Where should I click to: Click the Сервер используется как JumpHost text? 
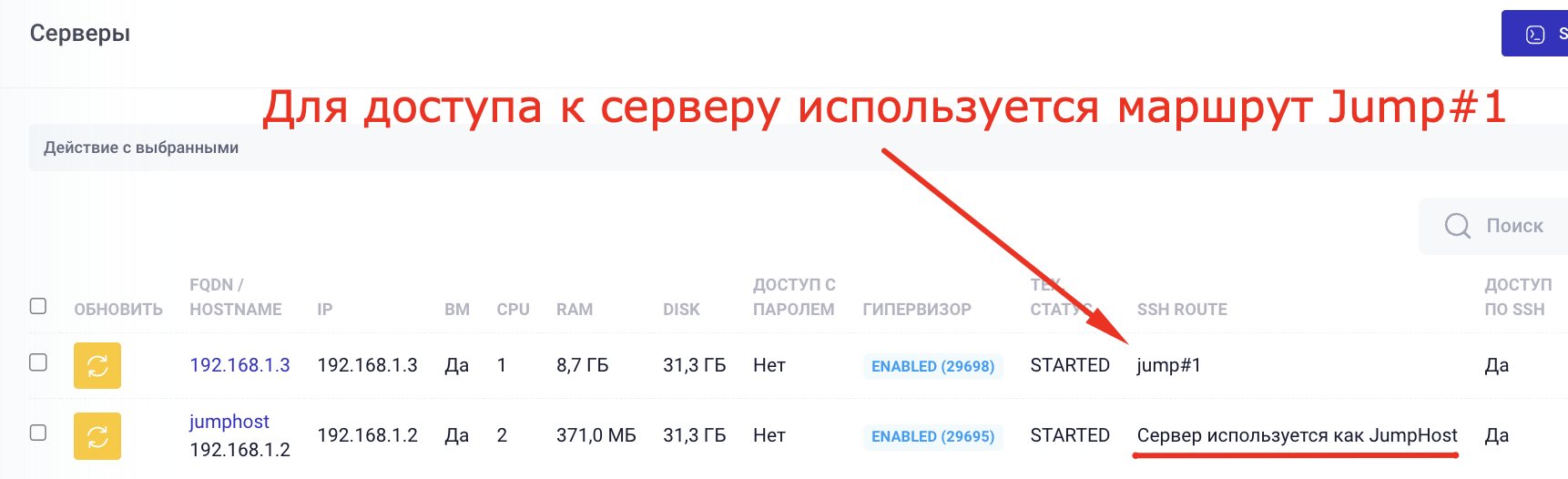point(1297,435)
